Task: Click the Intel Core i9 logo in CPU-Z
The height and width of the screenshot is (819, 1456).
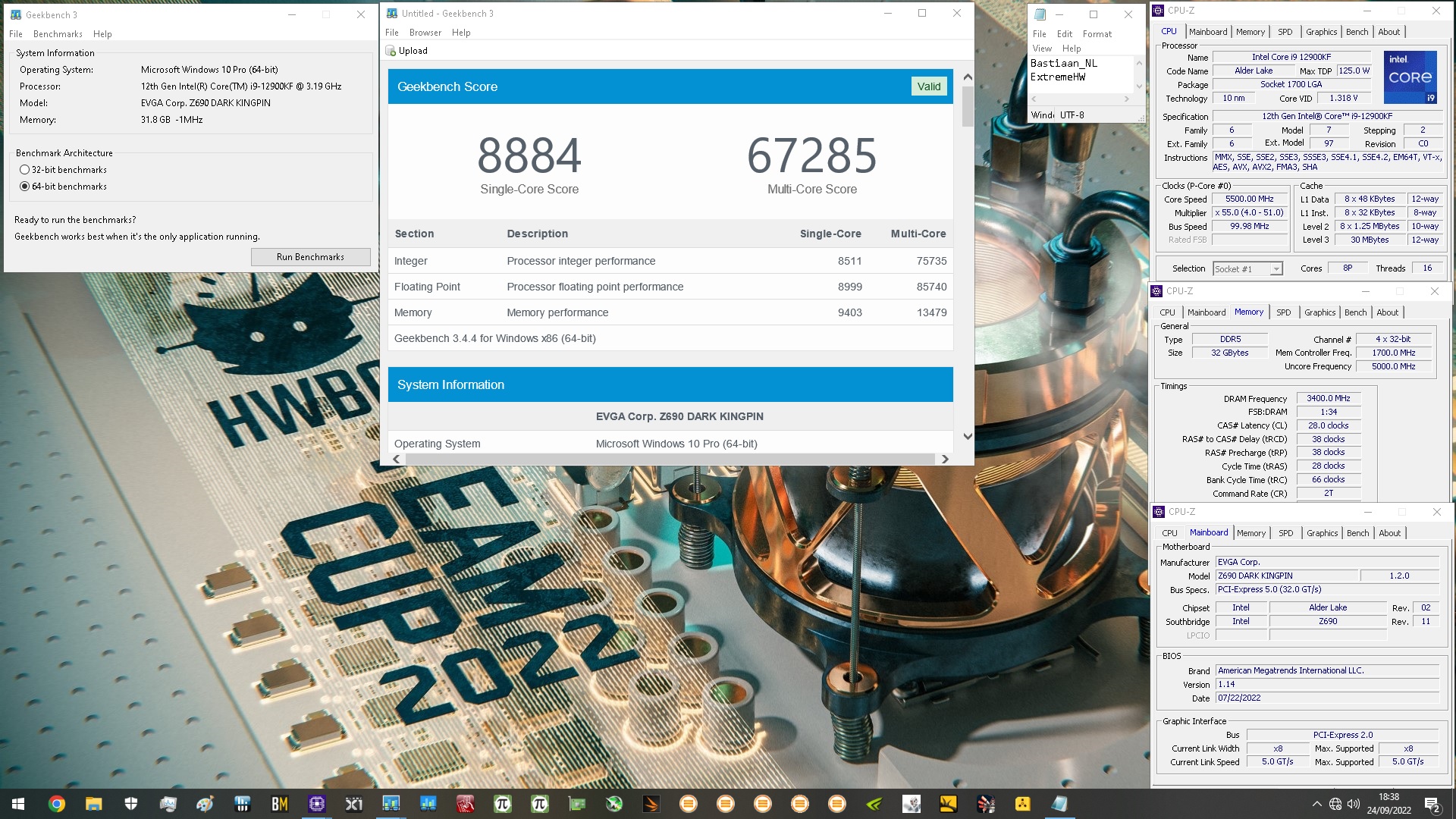Action: (x=1410, y=77)
